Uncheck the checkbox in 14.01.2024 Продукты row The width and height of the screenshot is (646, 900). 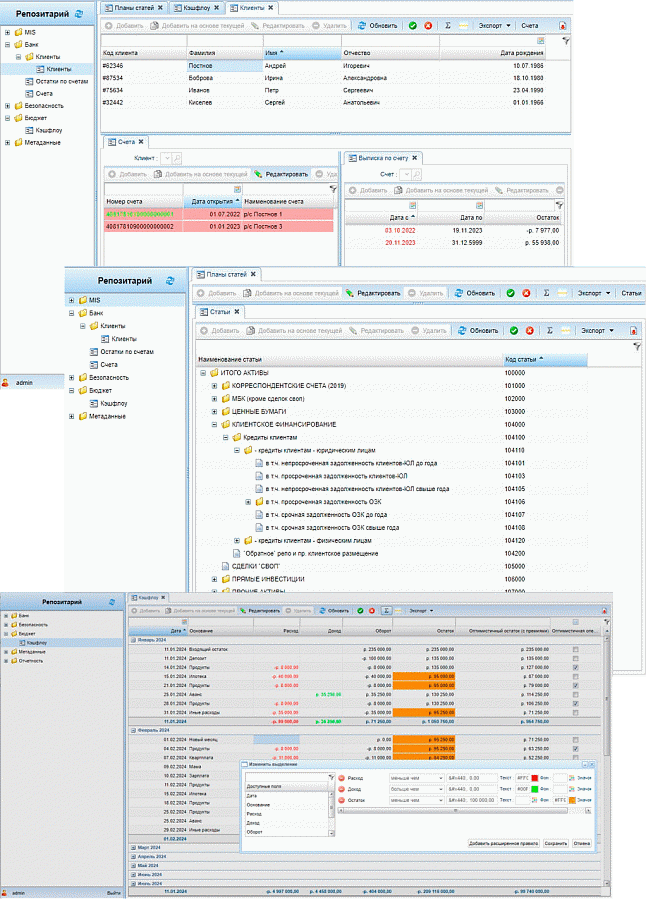tap(575, 668)
